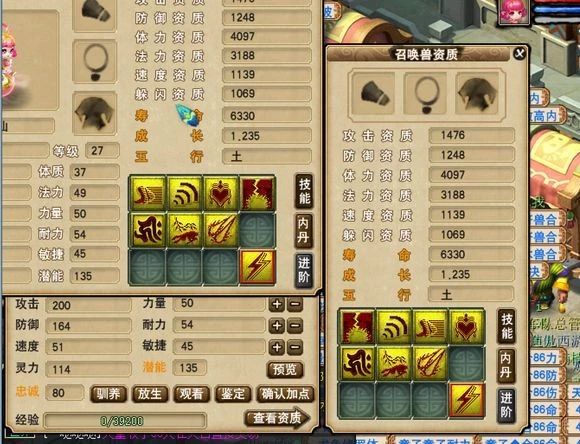The width and height of the screenshot is (580, 444).
Task: Click the 查看资质 arrow button
Action: click(277, 418)
